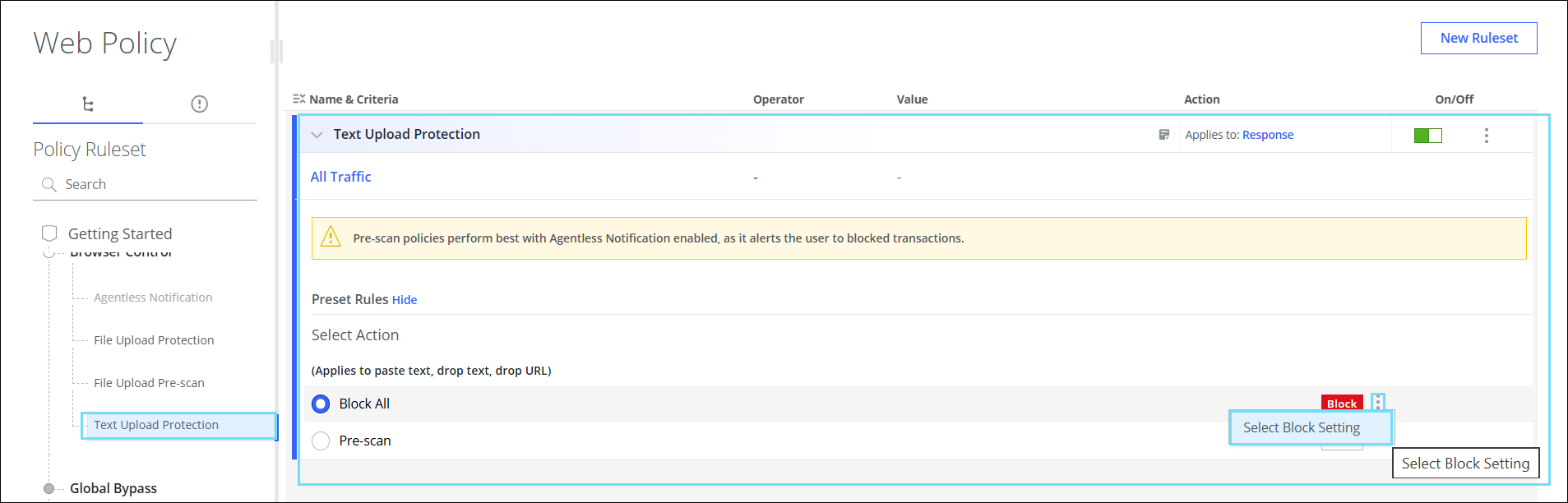Switch to the policy tree view tab

coord(88,104)
